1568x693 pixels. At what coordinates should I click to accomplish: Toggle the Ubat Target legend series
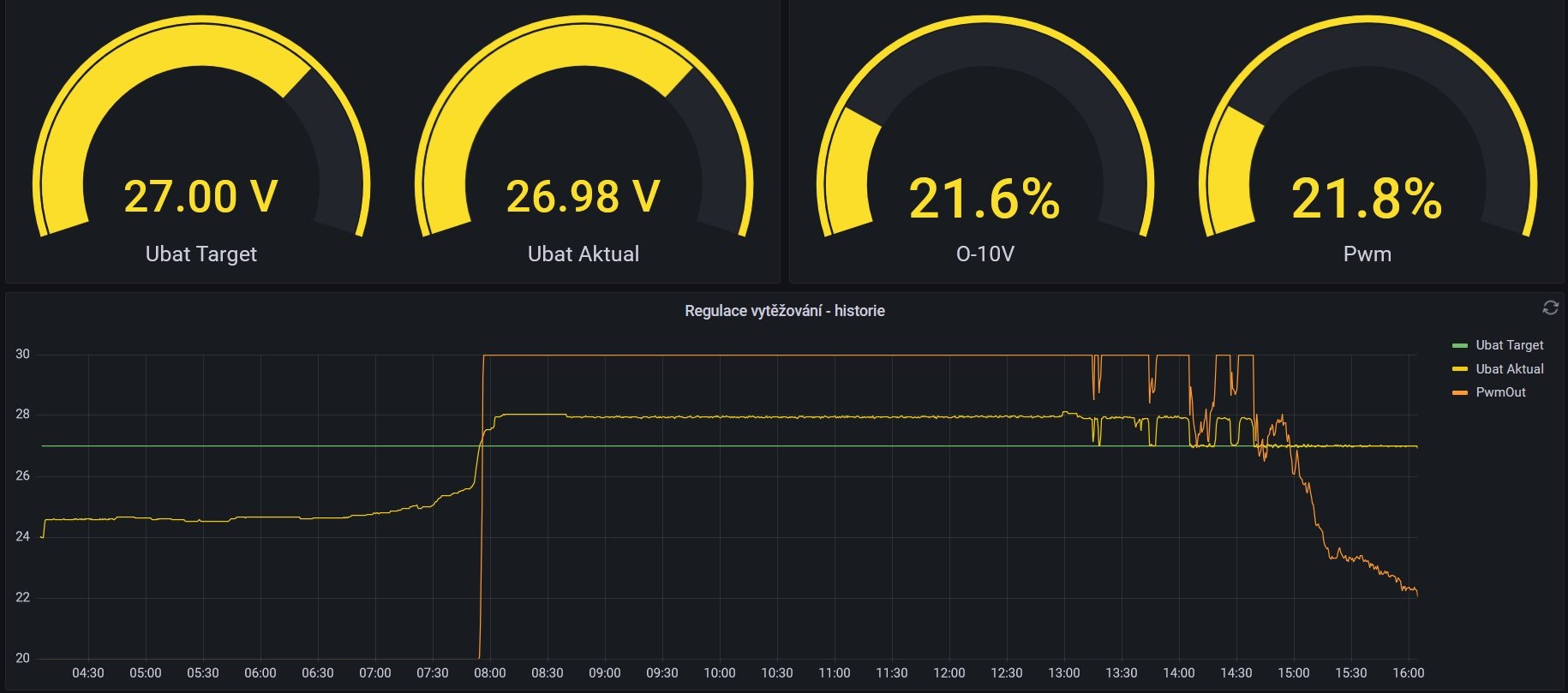[x=1509, y=345]
